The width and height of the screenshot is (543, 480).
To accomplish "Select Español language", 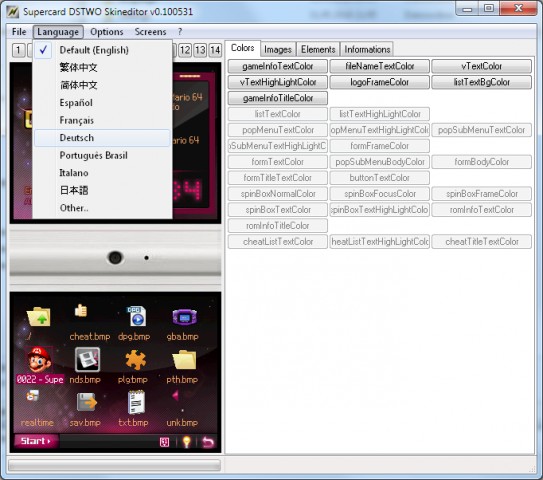I will point(103,103).
